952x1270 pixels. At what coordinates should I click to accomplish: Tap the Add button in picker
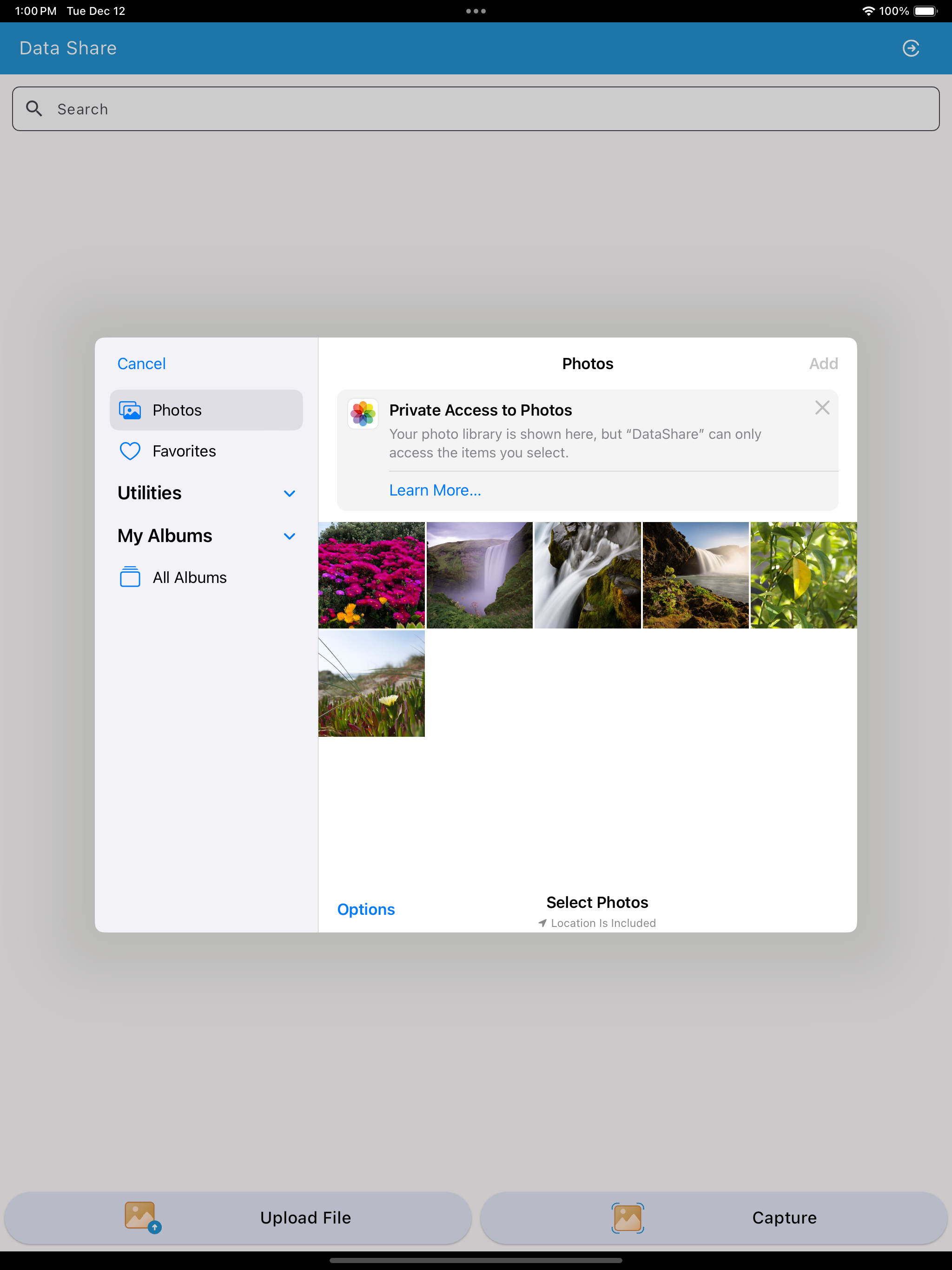pos(823,364)
